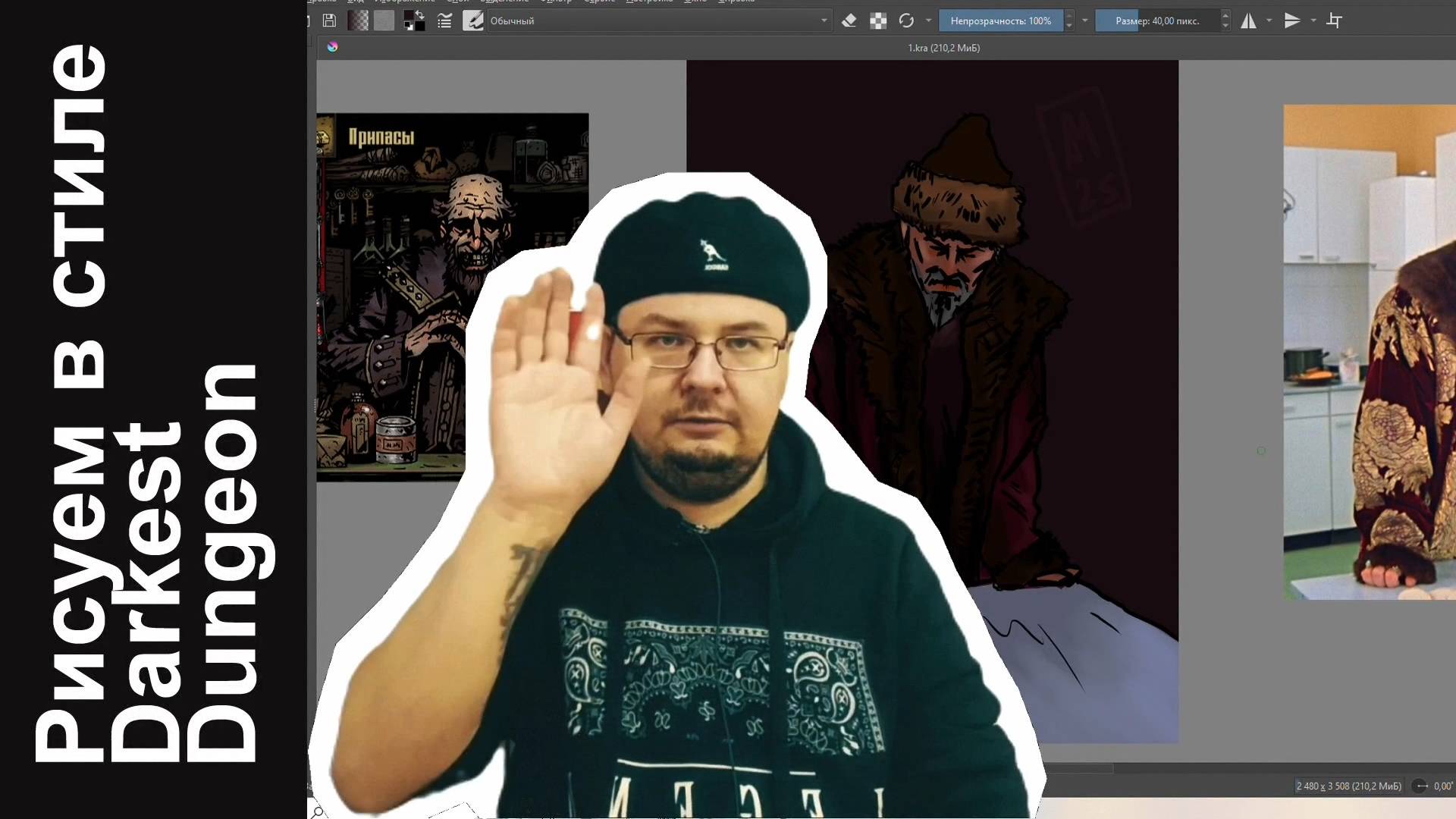Click the Непрозрачность opacity slider

coord(1001,20)
